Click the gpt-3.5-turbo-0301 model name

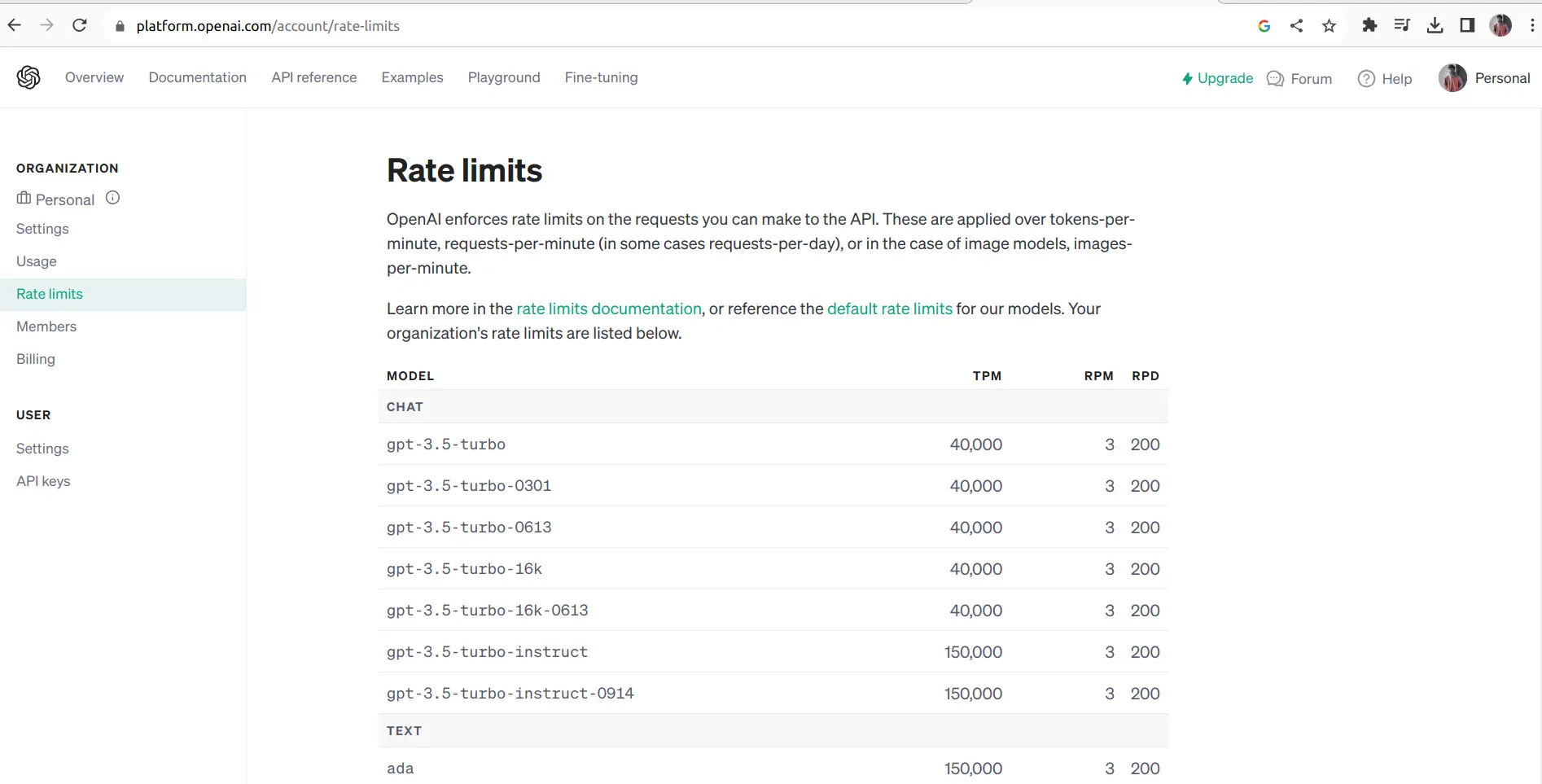(x=469, y=486)
